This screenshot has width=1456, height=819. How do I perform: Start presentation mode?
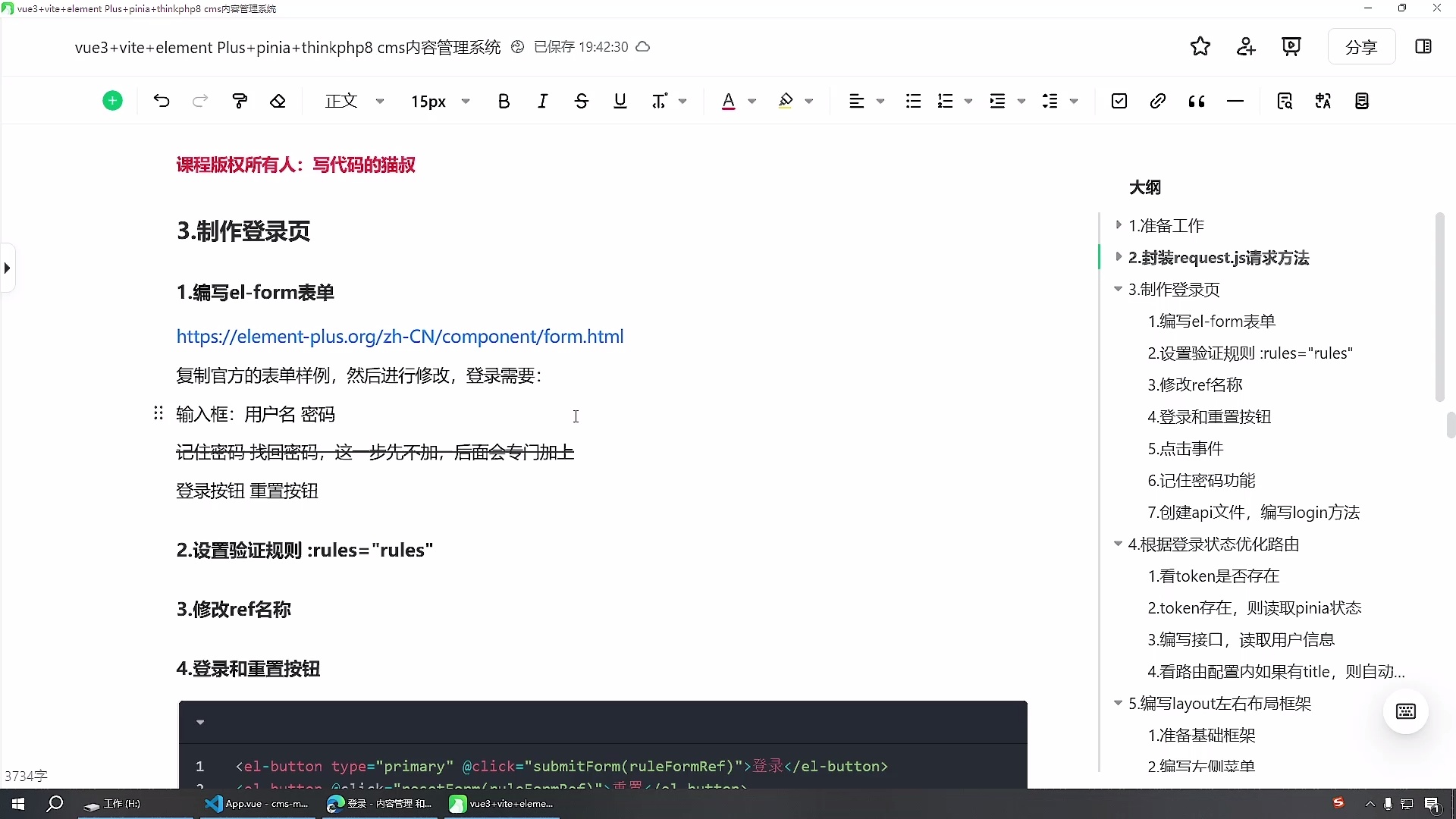point(1291,46)
